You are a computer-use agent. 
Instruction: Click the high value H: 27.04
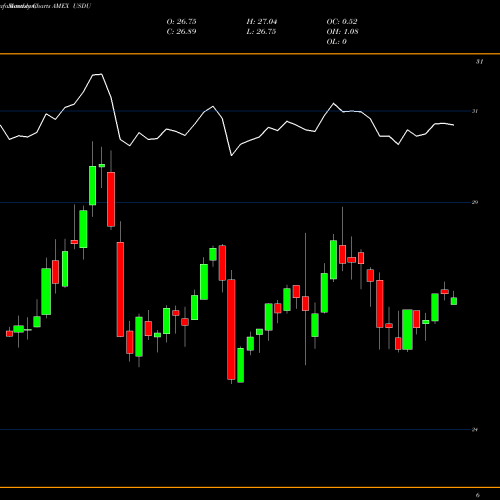(262, 22)
